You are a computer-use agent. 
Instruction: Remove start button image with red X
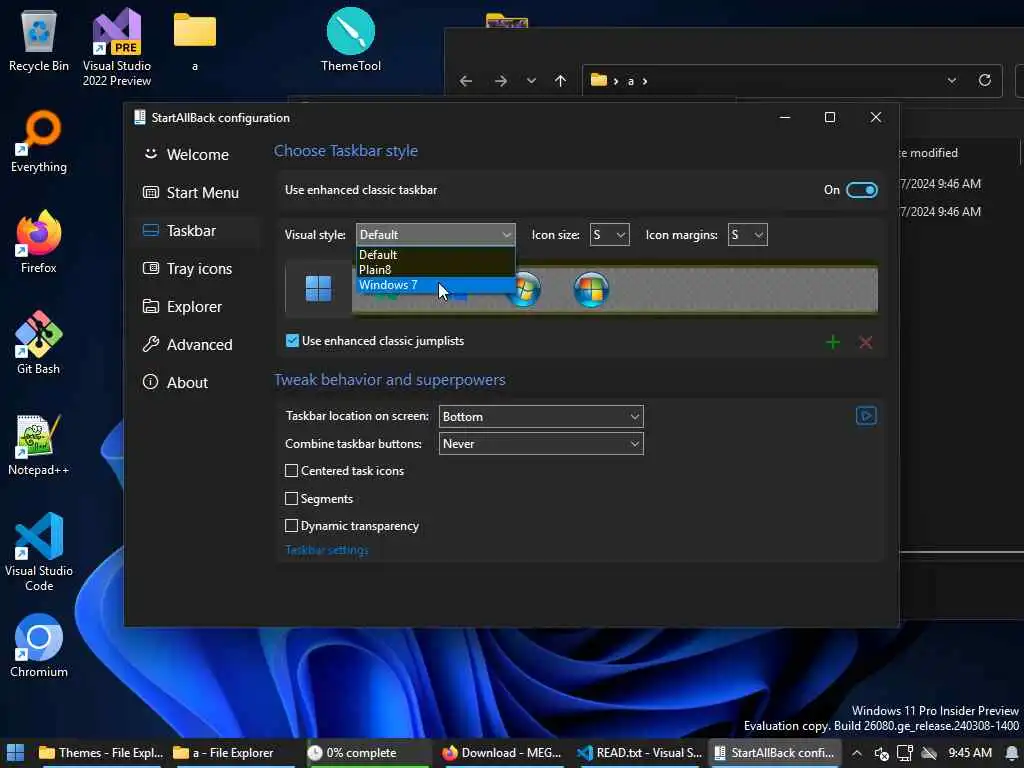(x=866, y=342)
